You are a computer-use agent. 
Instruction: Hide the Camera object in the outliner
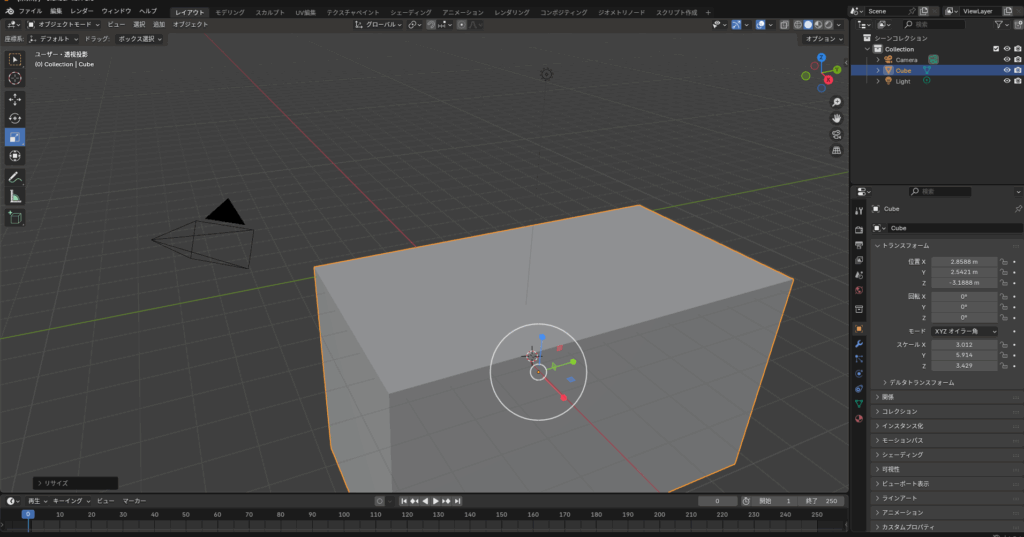click(x=1007, y=59)
